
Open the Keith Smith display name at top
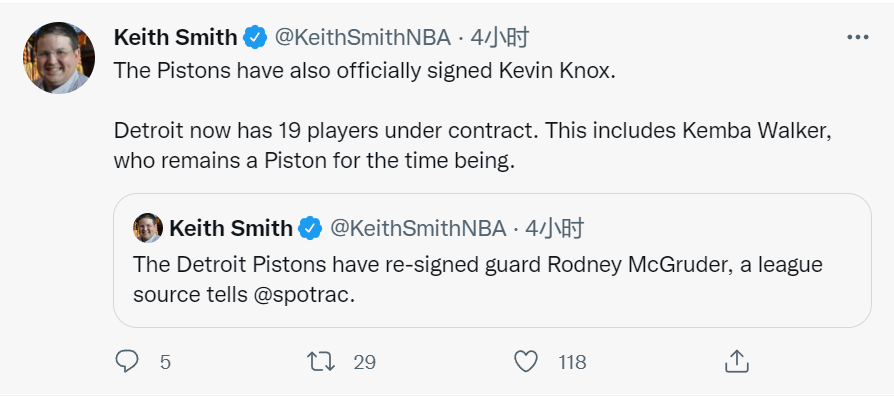176,38
